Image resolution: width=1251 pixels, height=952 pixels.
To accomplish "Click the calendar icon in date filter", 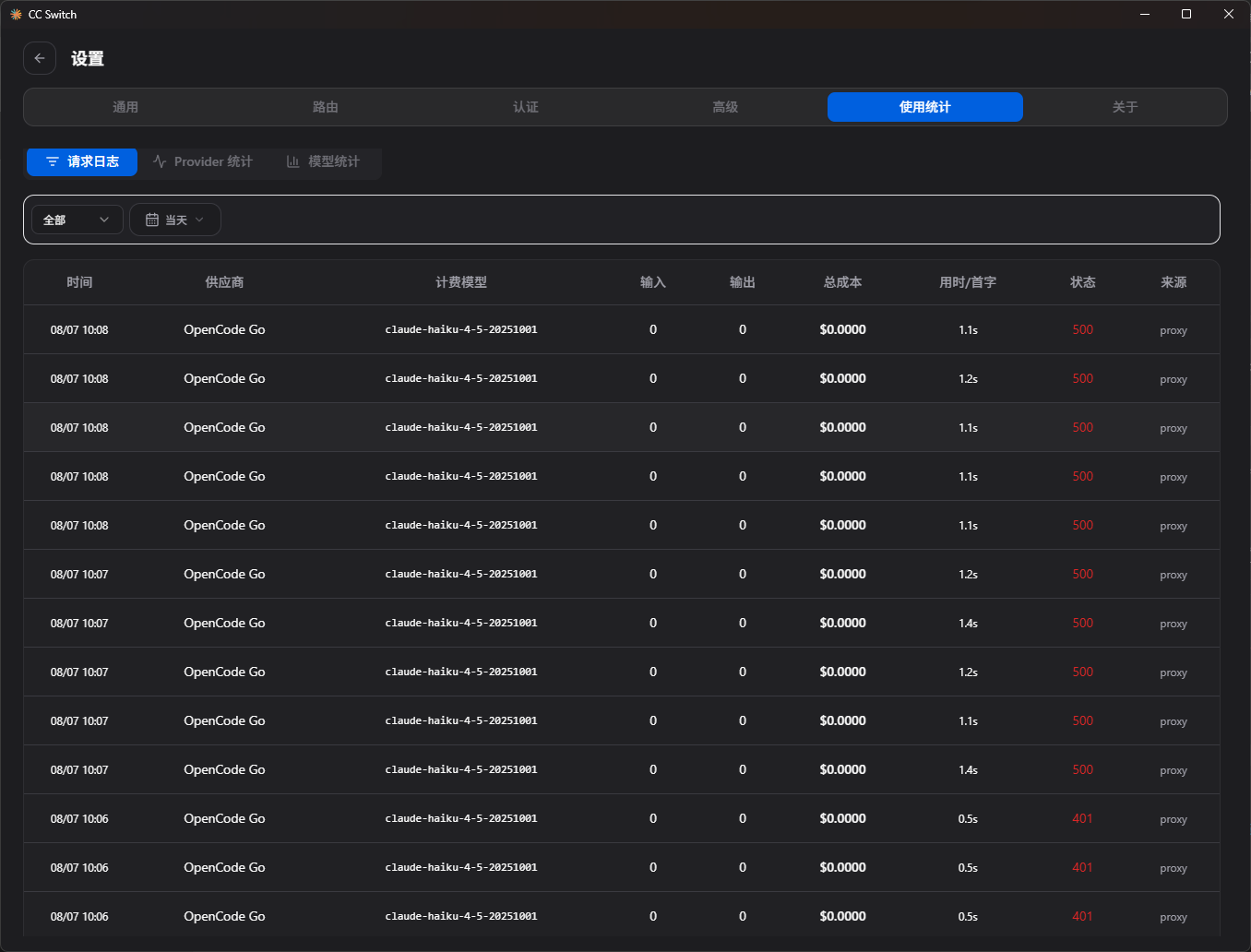I will [x=152, y=220].
